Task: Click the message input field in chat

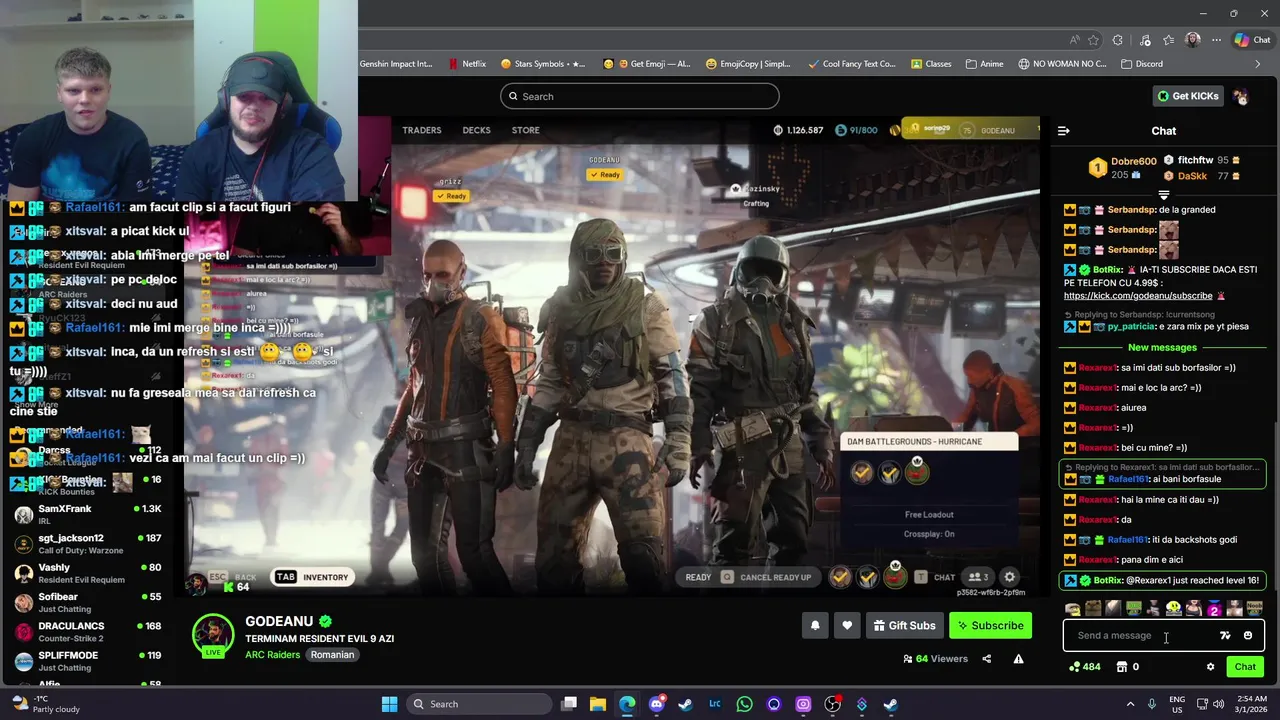Action: [1140, 635]
